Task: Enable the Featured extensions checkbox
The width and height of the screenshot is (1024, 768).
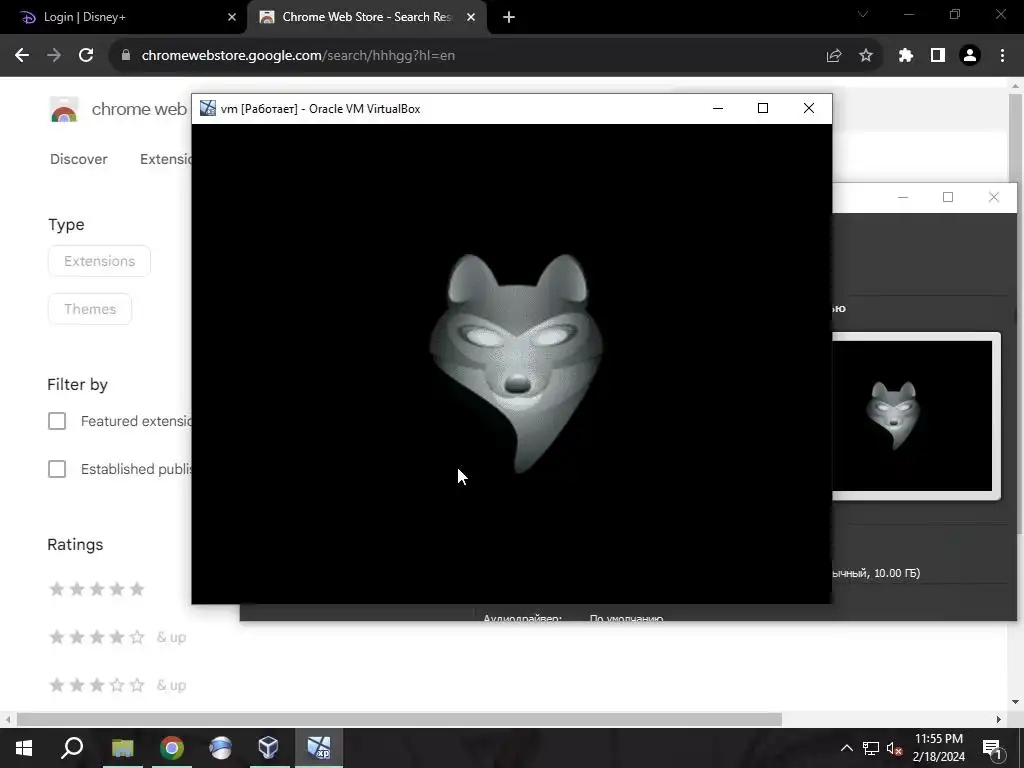Action: point(57,421)
